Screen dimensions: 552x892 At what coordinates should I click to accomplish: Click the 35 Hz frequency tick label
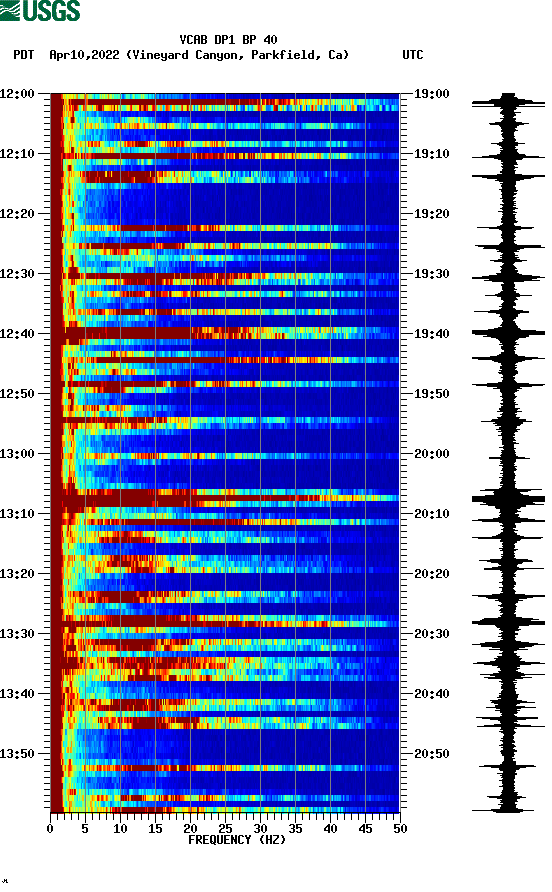pos(295,829)
